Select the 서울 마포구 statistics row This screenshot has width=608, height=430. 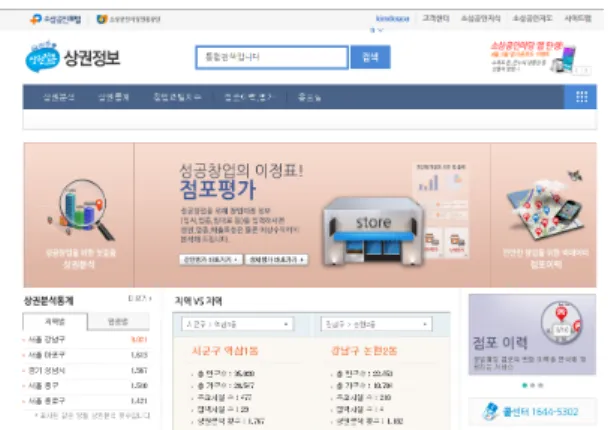tap(86, 355)
